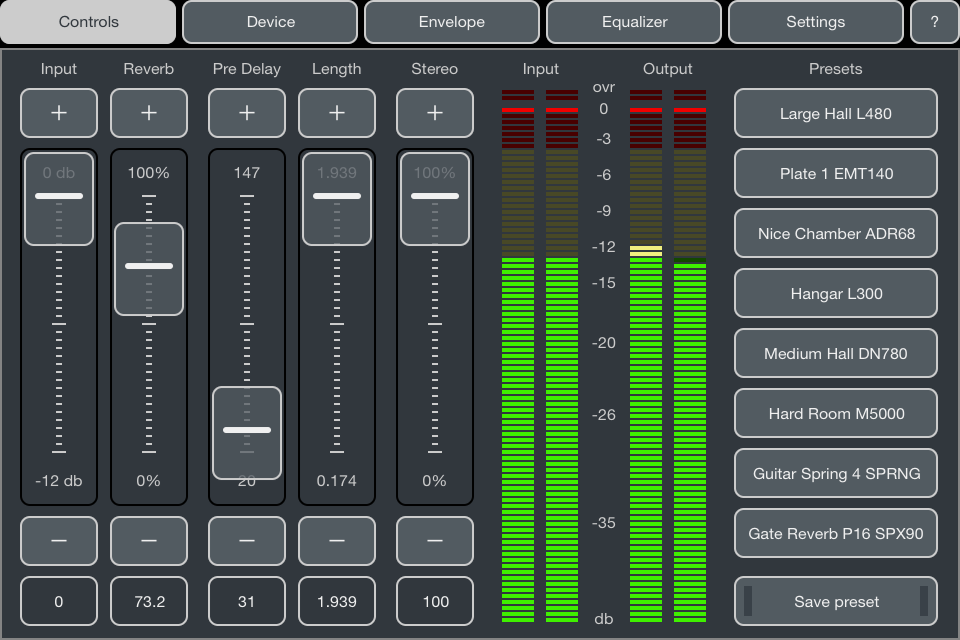Image resolution: width=960 pixels, height=640 pixels.
Task: Load the Large Hall L480 preset
Action: point(836,113)
